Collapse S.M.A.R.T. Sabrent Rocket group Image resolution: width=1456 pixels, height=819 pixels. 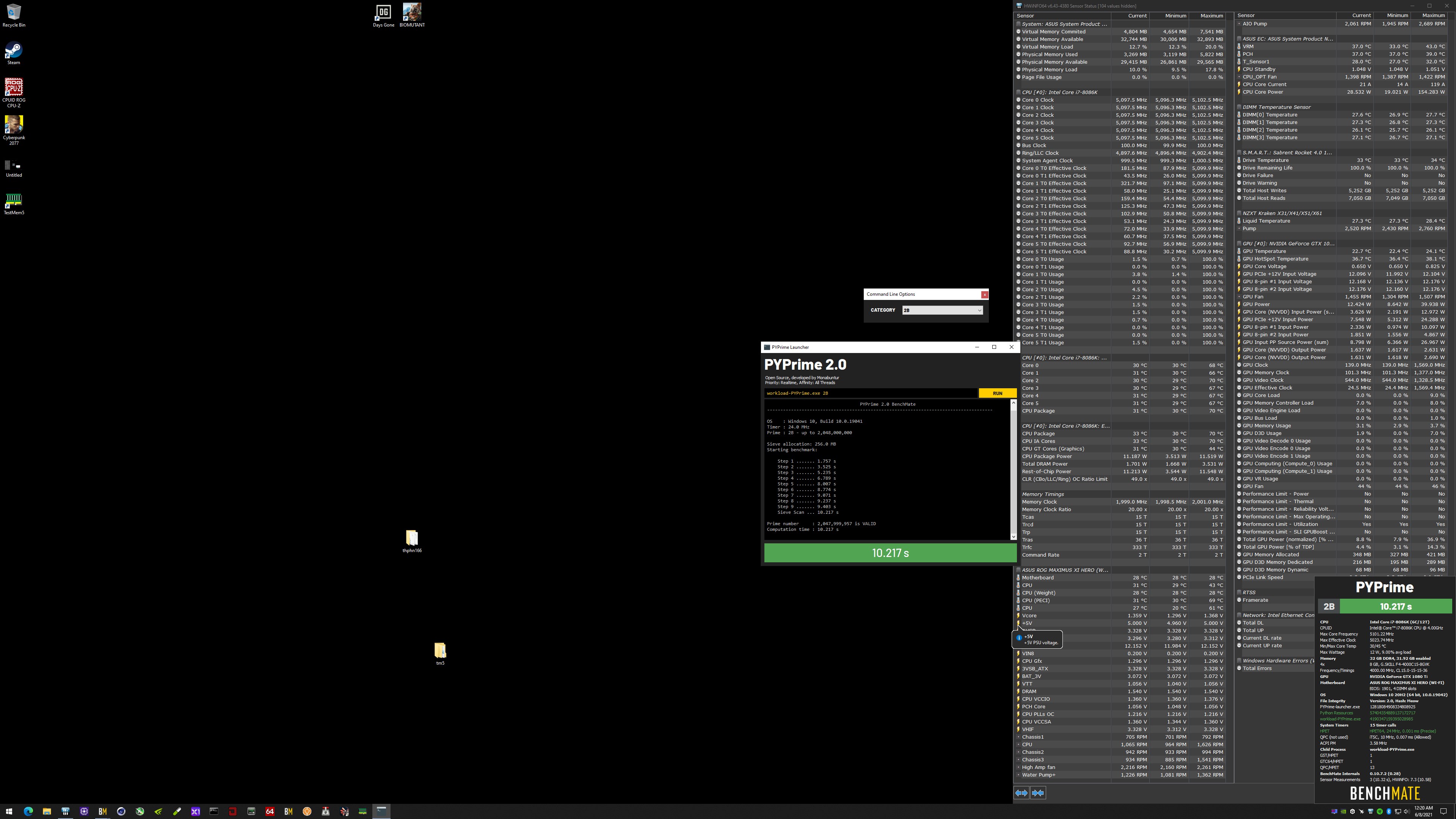(x=1239, y=152)
